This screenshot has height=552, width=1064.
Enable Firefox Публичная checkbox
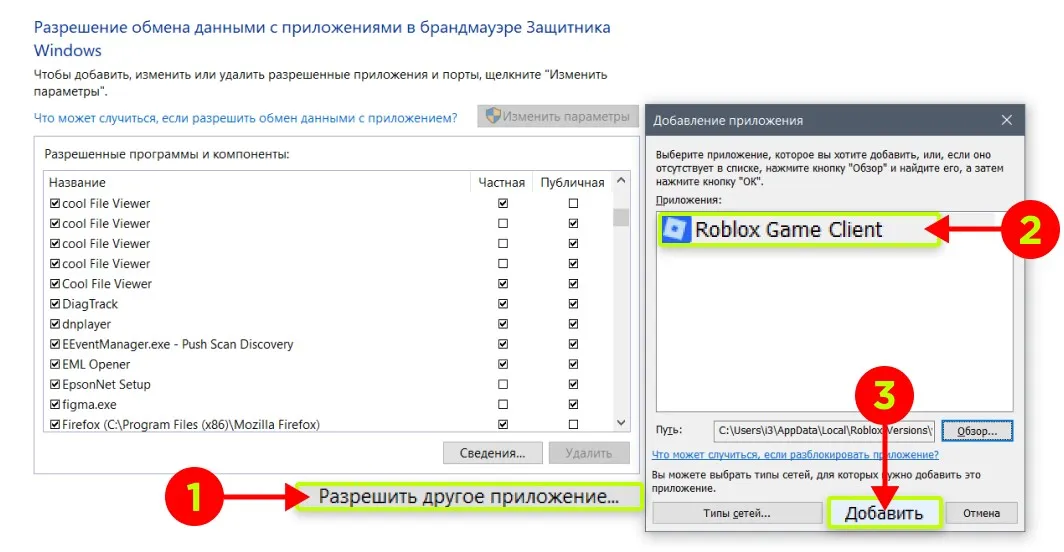[x=573, y=424]
